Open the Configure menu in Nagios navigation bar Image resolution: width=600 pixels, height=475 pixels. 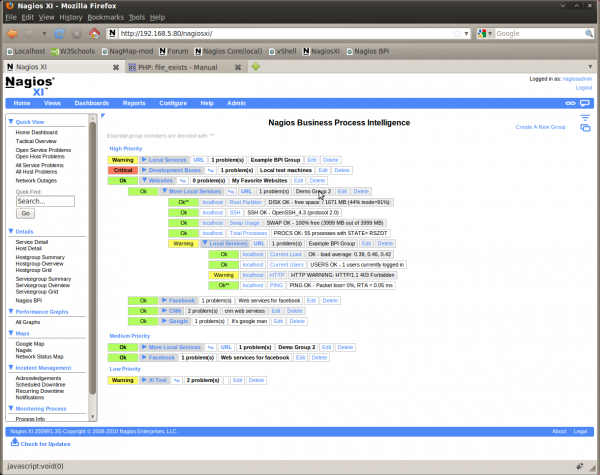[x=172, y=103]
